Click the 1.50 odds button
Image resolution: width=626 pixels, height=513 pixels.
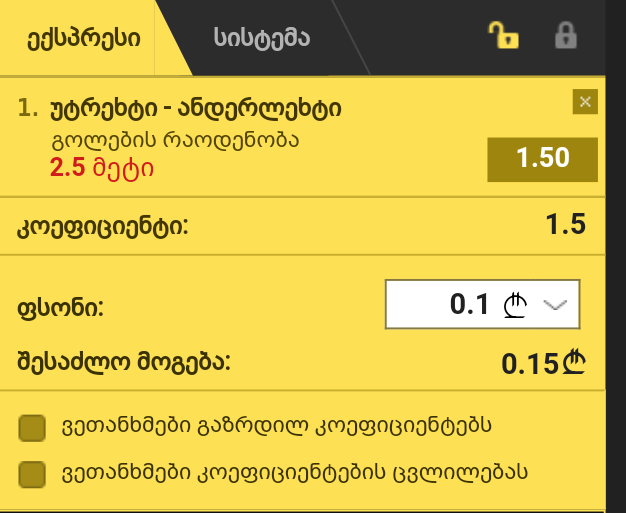543,159
